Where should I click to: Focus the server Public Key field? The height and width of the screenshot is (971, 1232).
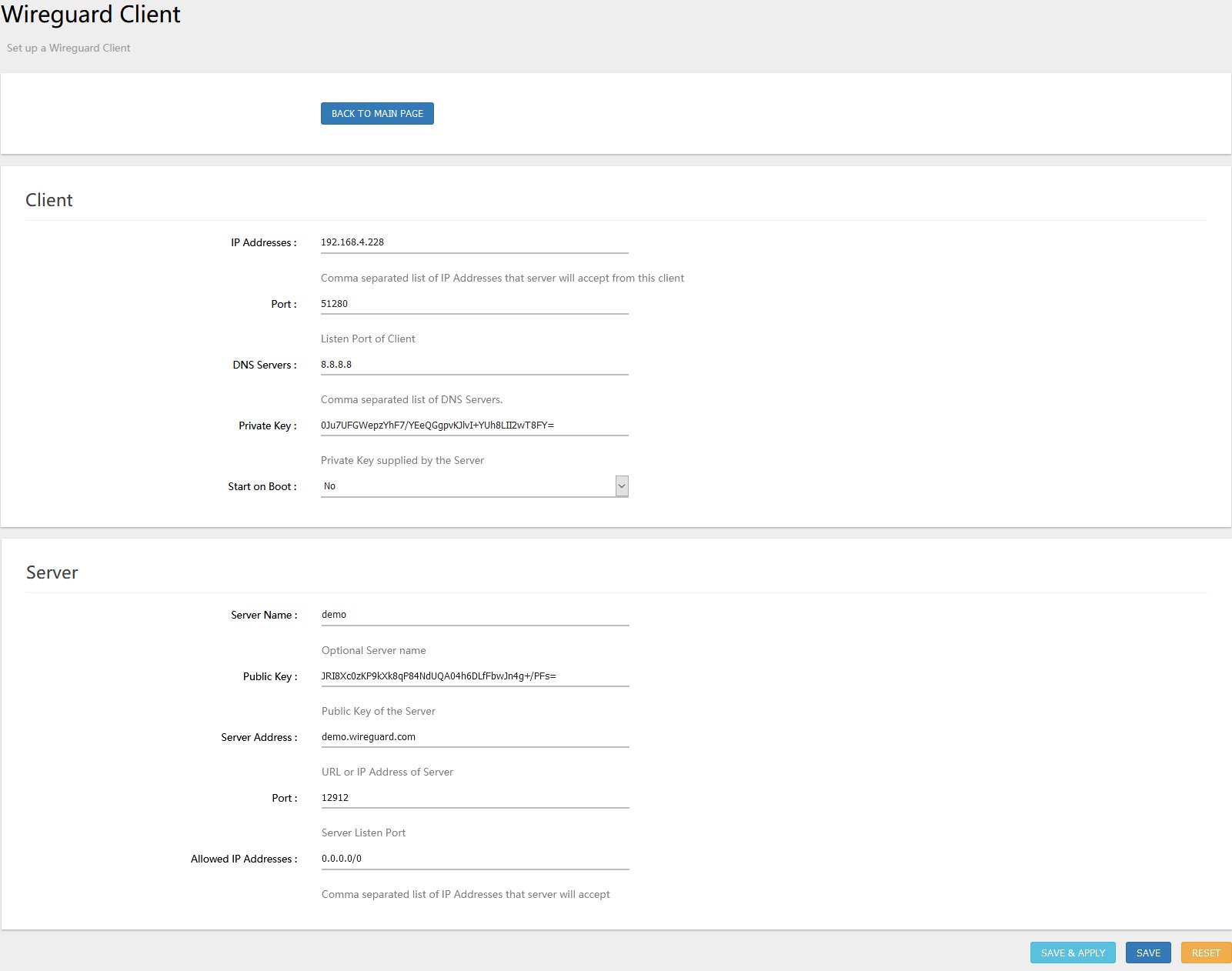(475, 676)
